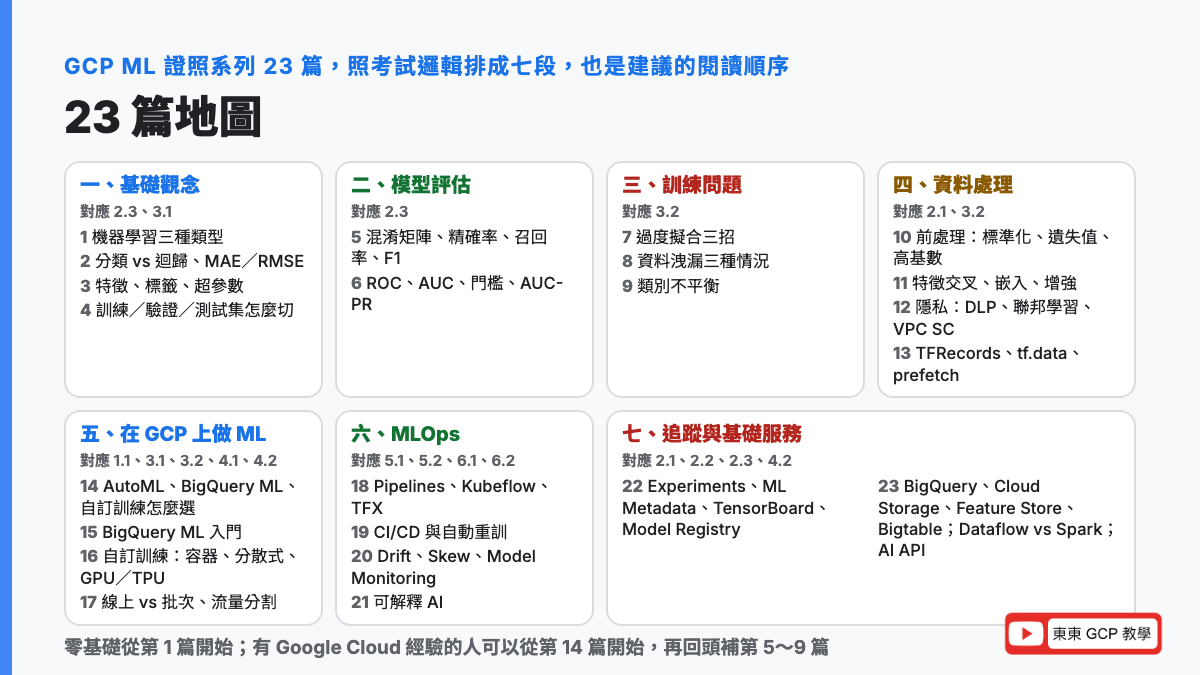1200x675 pixels.
Task: Click item 2 分類 vs 迴歸、MAE／RMSE
Action: pos(192,261)
